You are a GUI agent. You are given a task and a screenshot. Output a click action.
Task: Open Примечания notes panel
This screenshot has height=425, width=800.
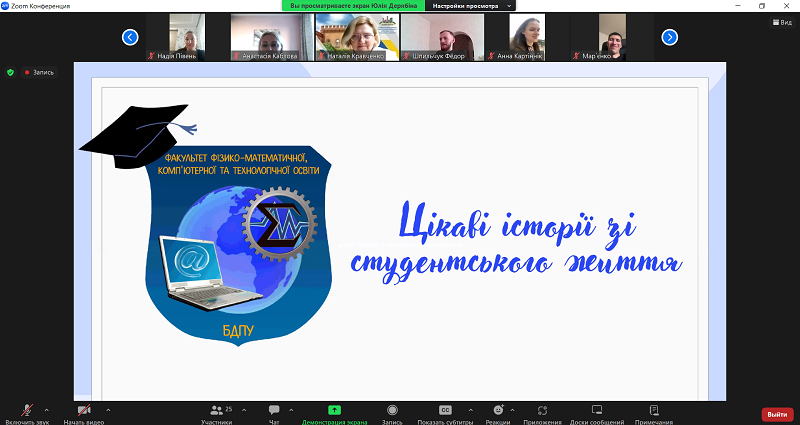pyautogui.click(x=654, y=414)
